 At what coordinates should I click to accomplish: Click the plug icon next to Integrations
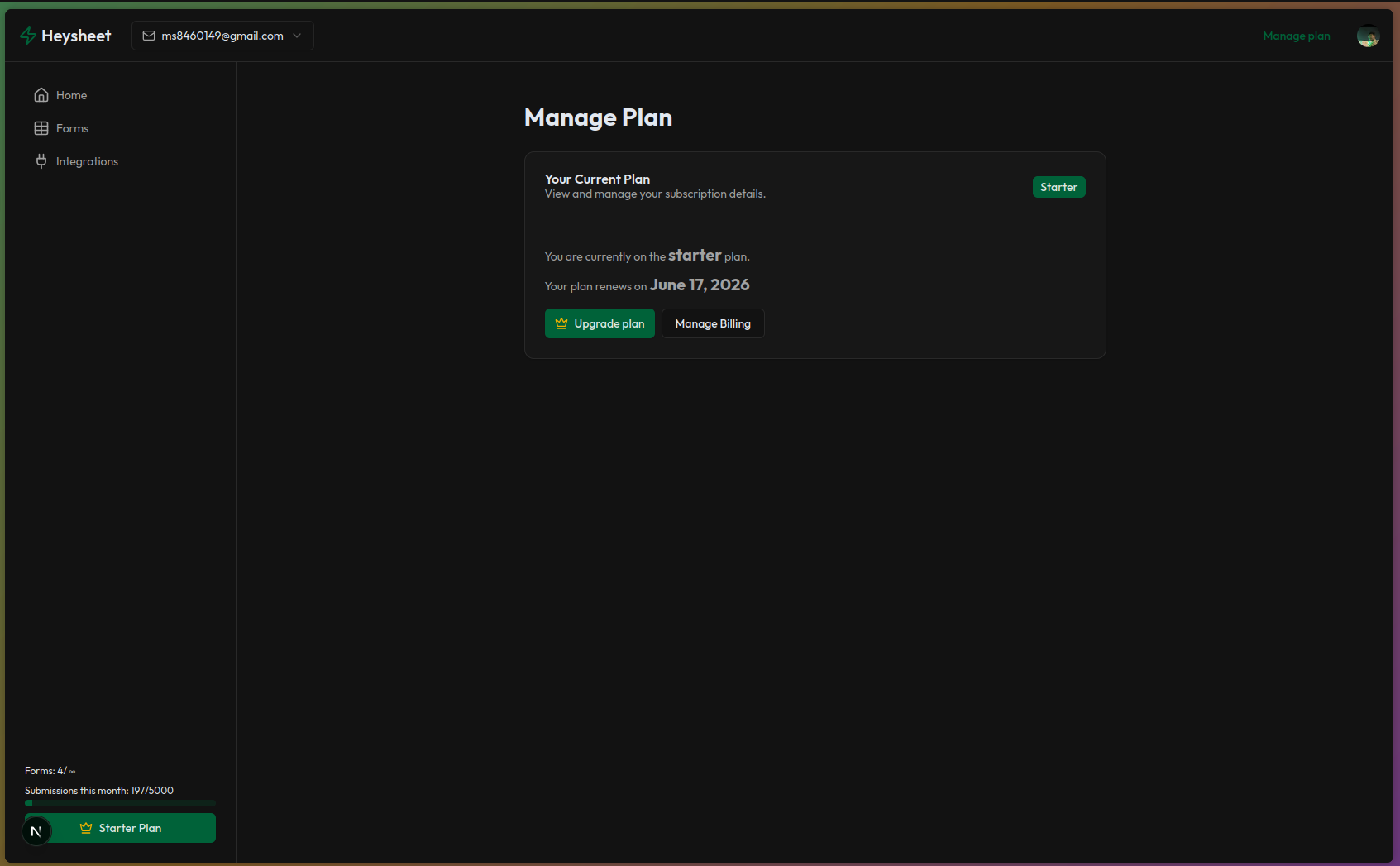click(41, 160)
